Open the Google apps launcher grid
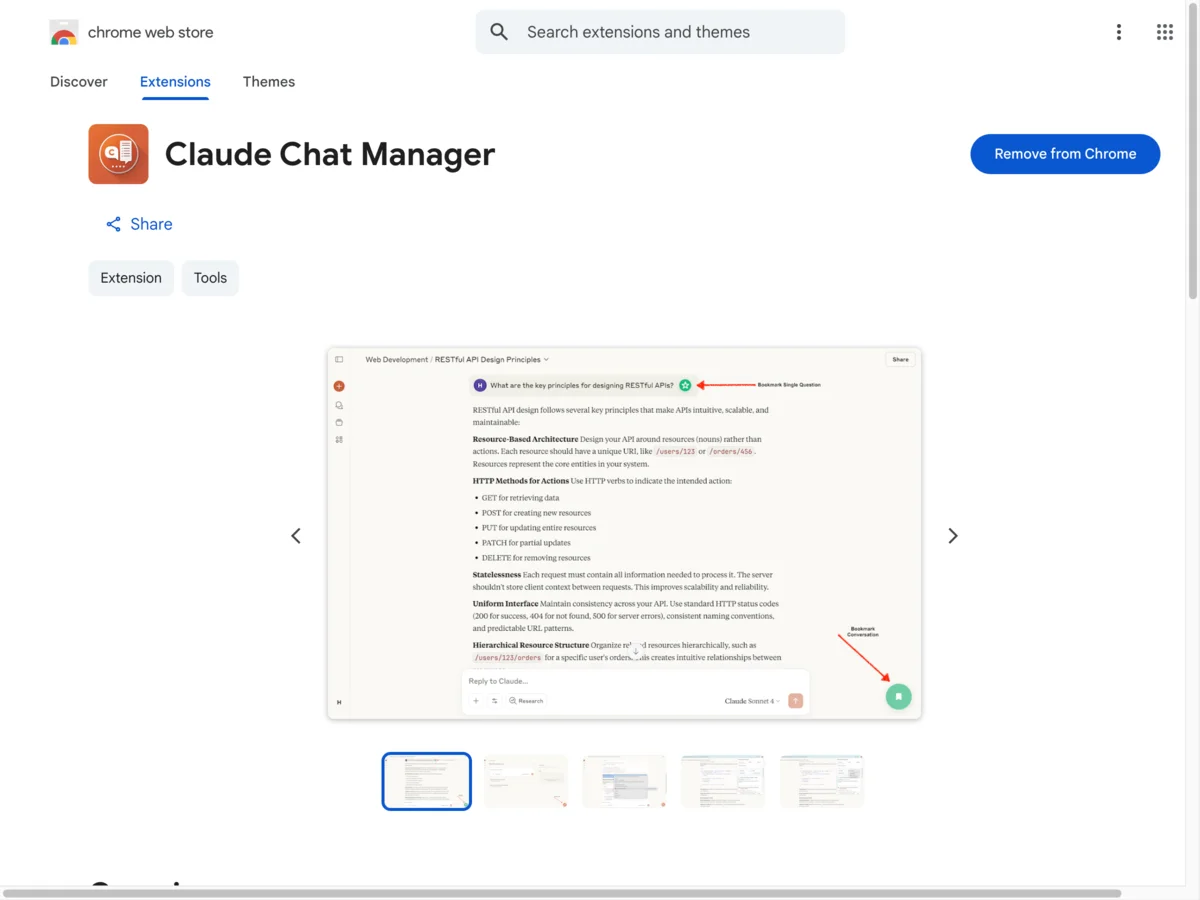The height and width of the screenshot is (900, 1200). coord(1164,31)
